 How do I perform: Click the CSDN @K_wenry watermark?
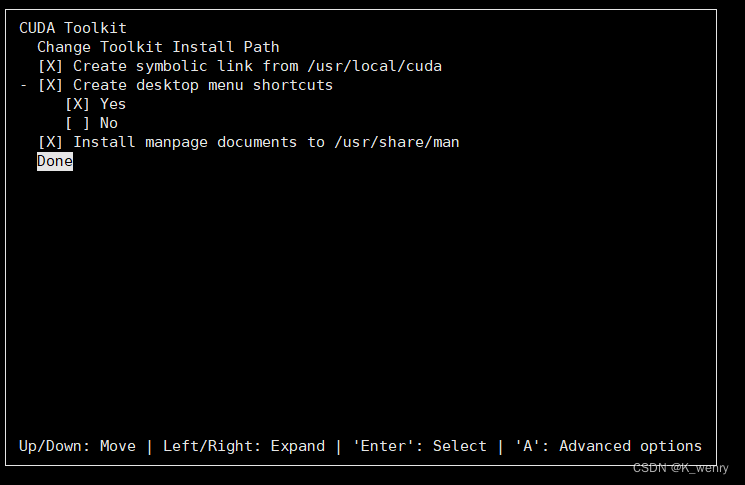[x=681, y=467]
